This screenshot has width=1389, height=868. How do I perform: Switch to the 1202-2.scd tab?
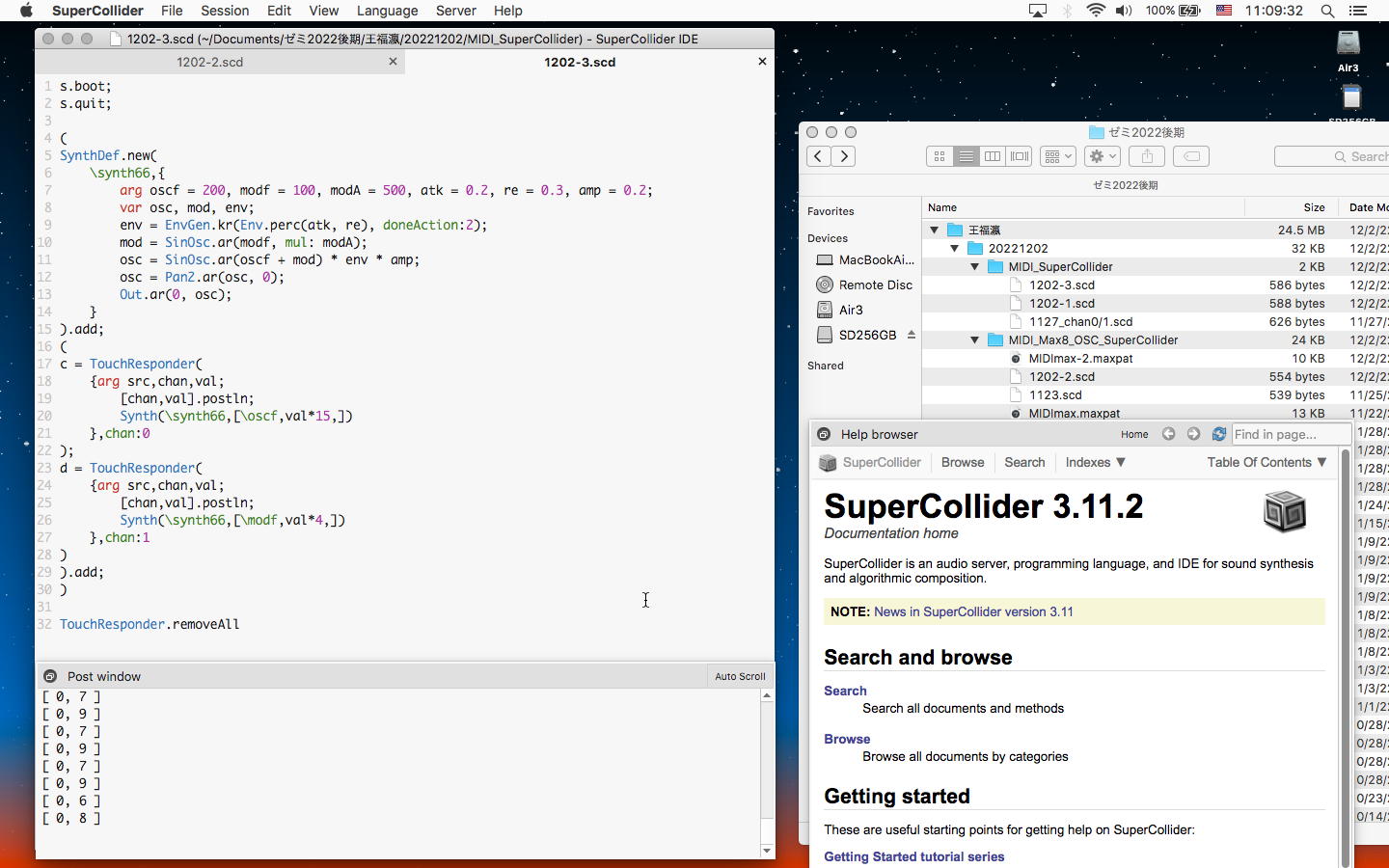coord(209,62)
